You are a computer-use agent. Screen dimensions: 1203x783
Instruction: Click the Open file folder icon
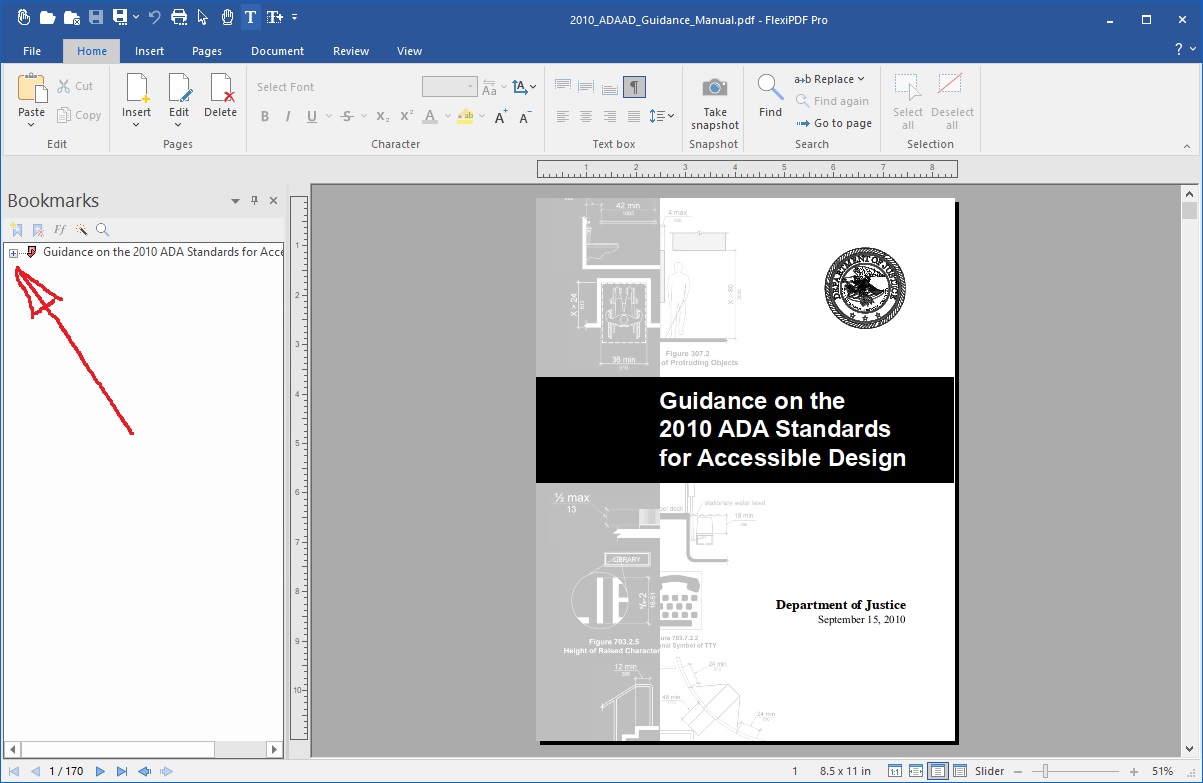[x=47, y=17]
